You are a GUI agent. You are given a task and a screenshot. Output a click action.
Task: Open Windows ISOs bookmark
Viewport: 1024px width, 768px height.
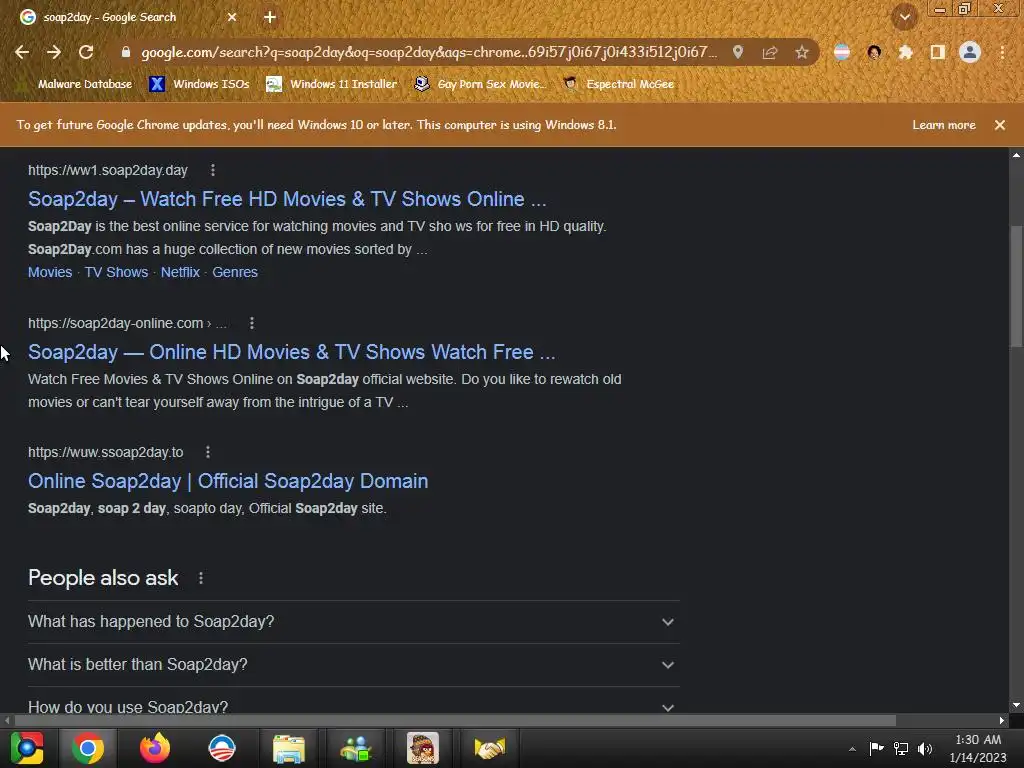[199, 84]
